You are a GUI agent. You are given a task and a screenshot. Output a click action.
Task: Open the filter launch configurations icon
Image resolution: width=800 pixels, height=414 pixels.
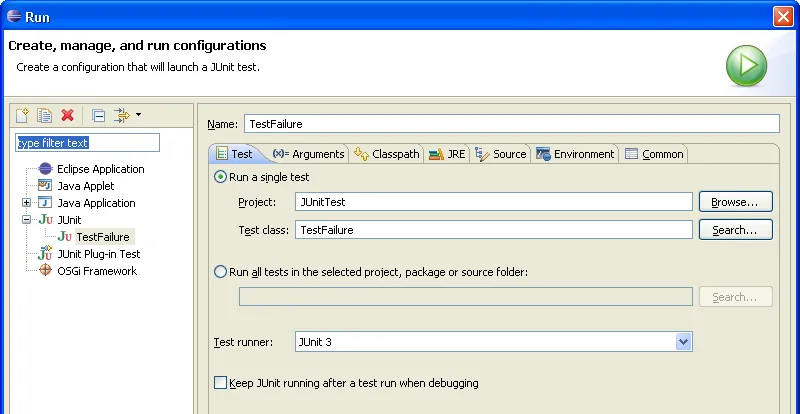coord(122,115)
